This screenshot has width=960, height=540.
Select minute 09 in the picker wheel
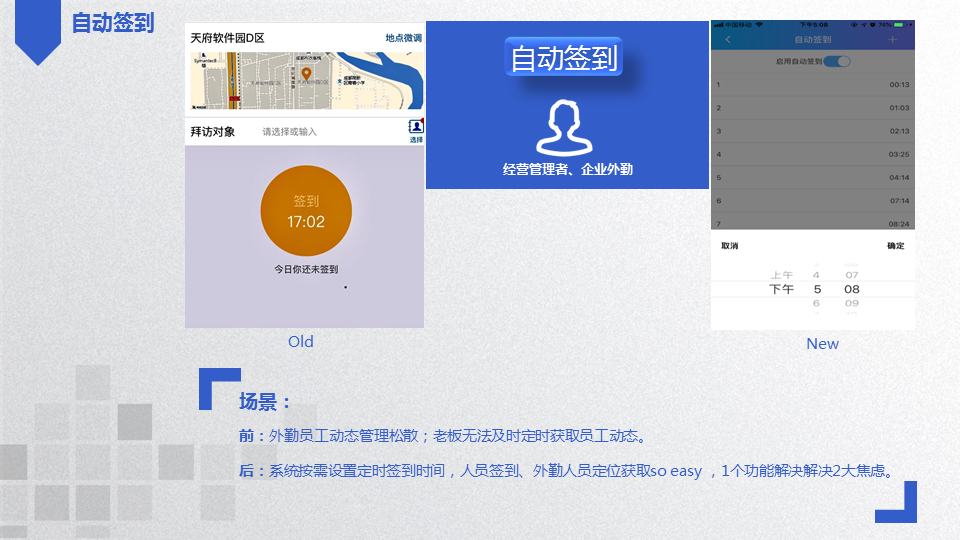click(851, 303)
